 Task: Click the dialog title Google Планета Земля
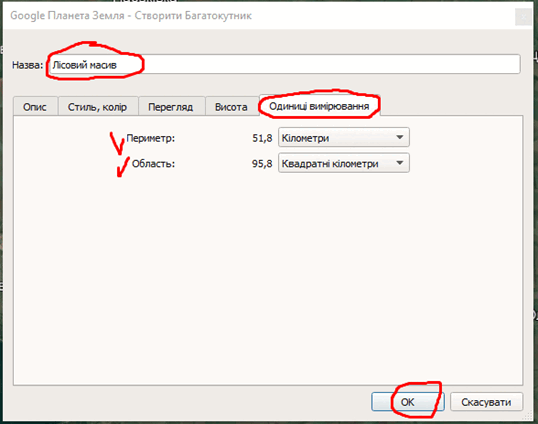[x=67, y=15]
